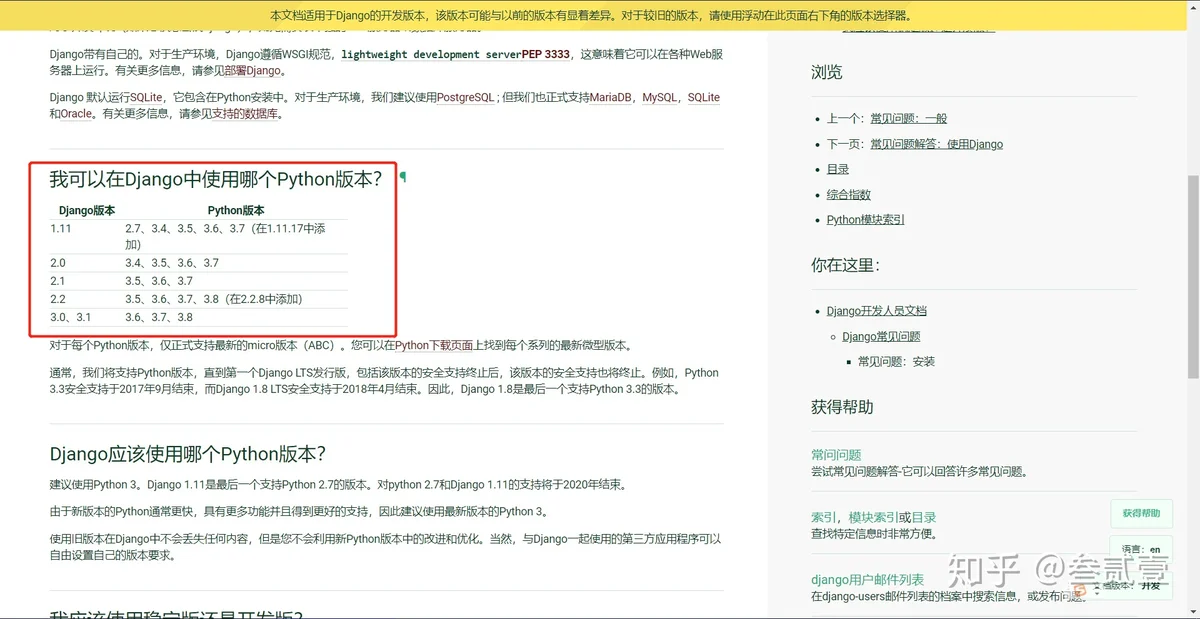Click the Python版本 column header
Image resolution: width=1200 pixels, height=619 pixels.
(x=236, y=211)
